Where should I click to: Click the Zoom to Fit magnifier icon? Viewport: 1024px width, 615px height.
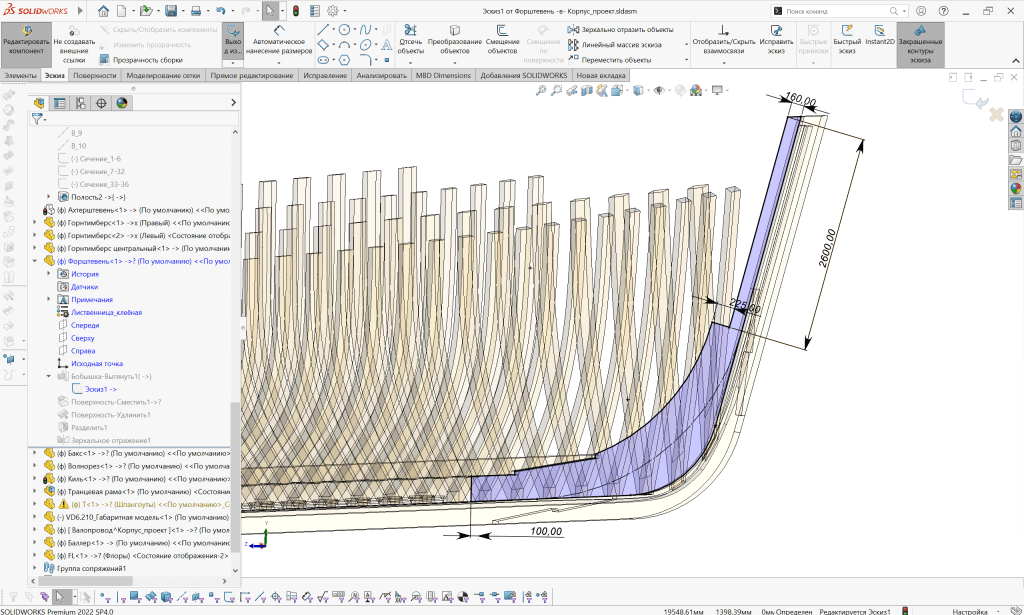(541, 90)
